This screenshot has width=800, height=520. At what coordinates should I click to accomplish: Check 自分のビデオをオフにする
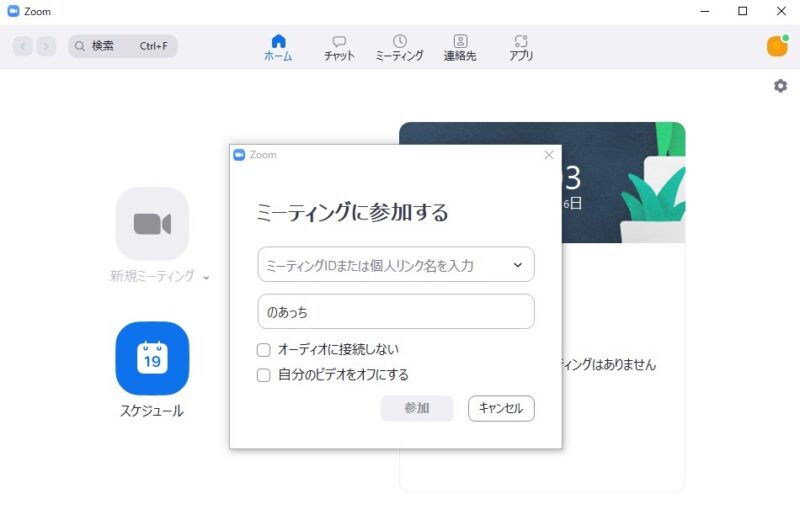[x=263, y=375]
